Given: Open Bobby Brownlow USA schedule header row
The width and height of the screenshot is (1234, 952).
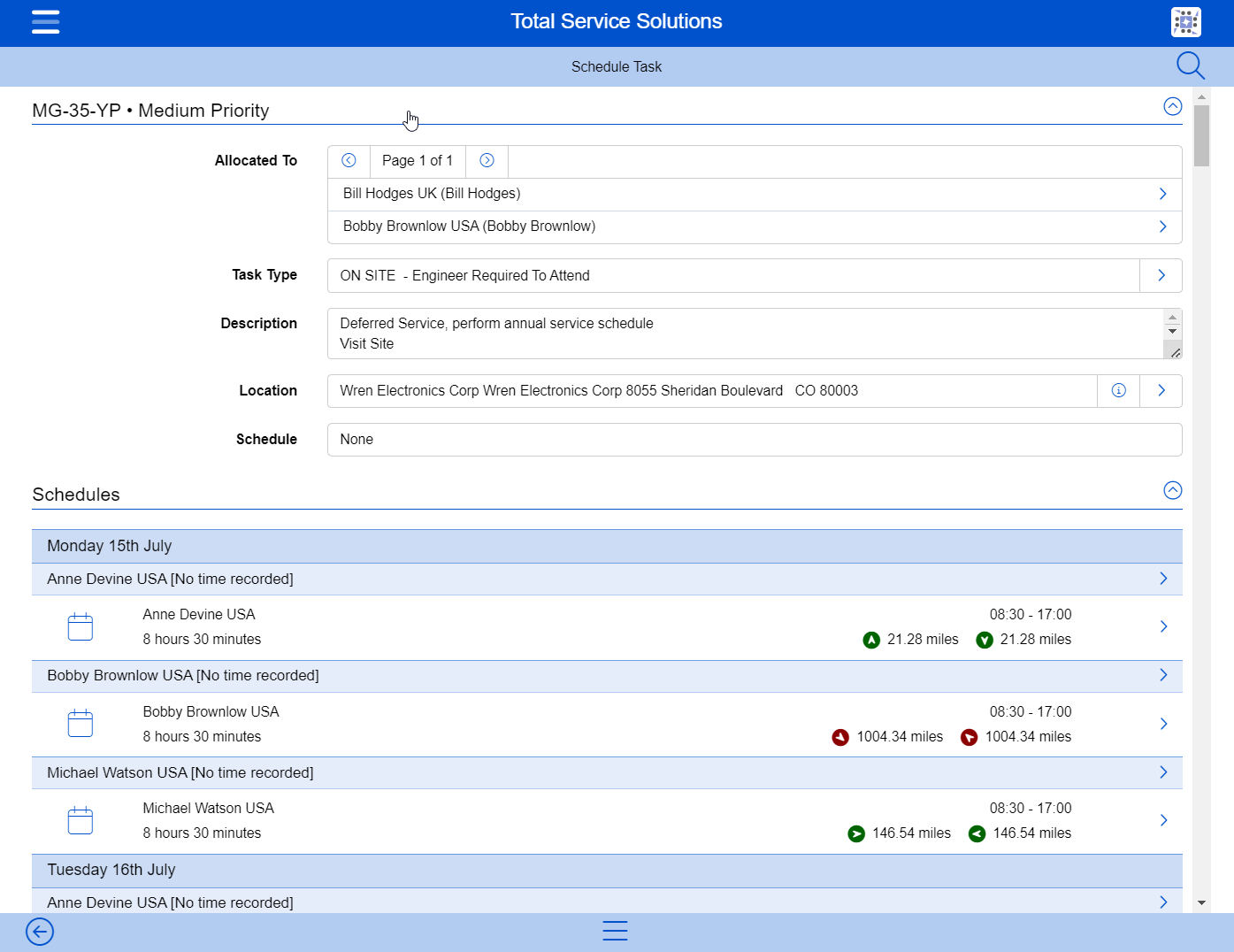Looking at the screenshot, I should click(607, 676).
